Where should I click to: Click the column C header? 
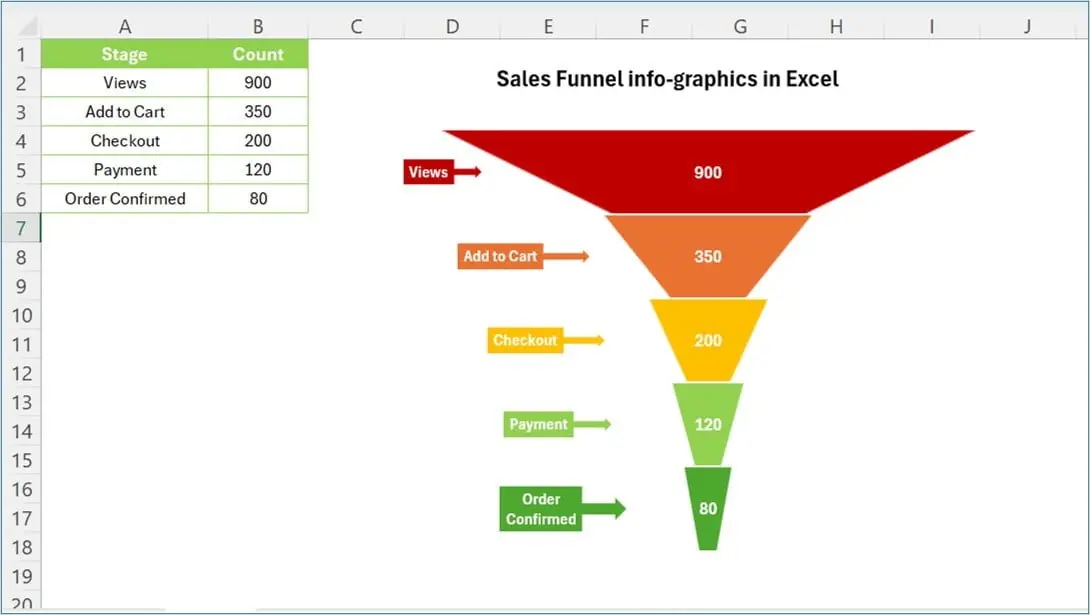(356, 26)
